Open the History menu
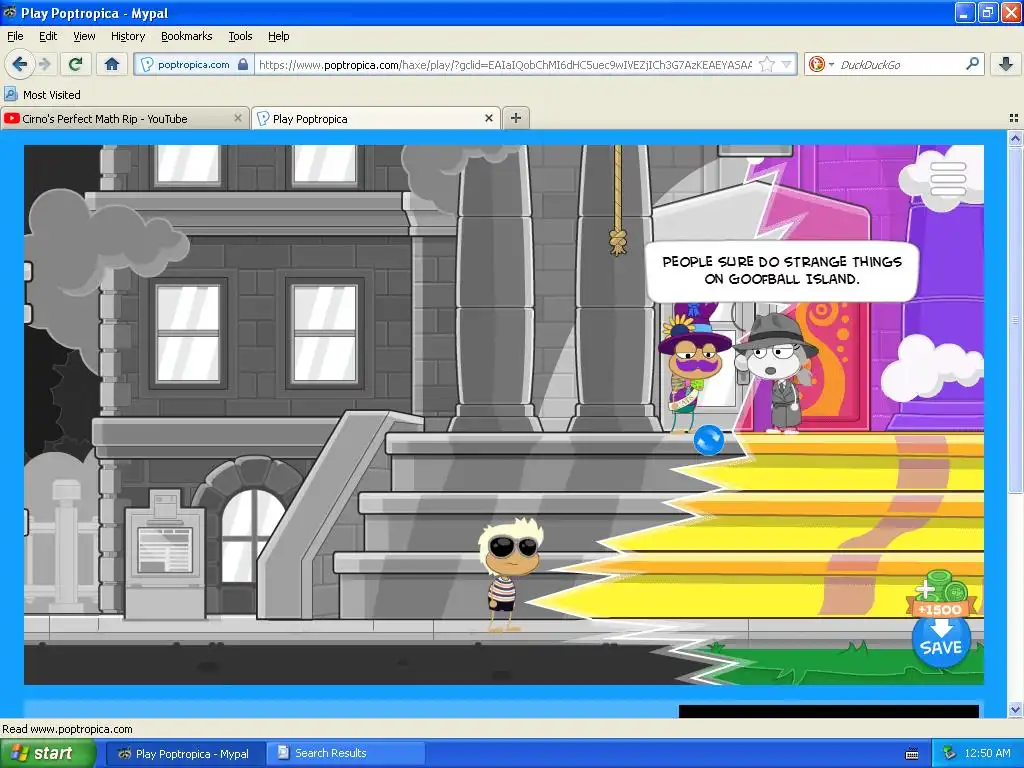This screenshot has height=768, width=1024. 127,36
